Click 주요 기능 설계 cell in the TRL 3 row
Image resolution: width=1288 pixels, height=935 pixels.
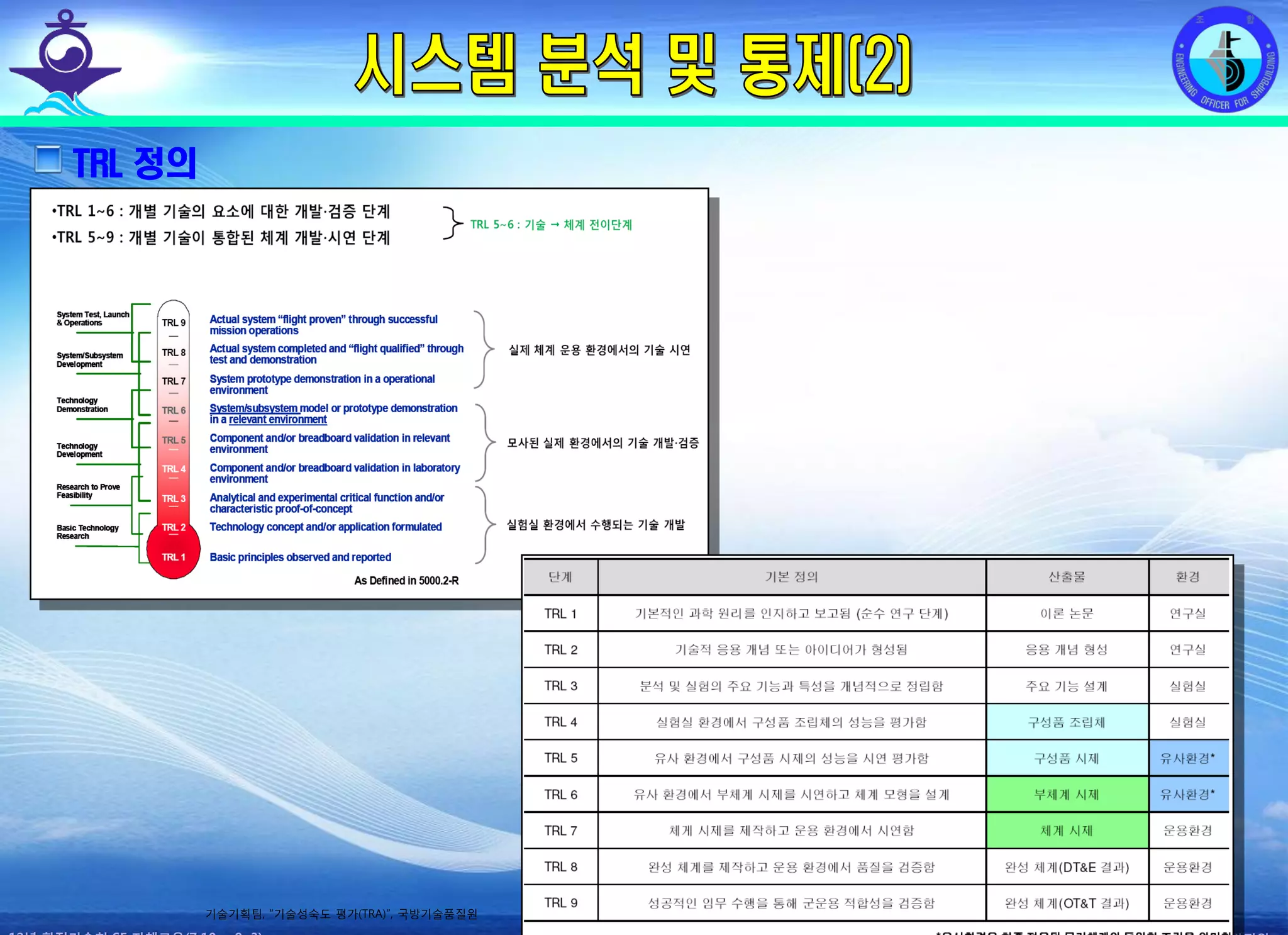tap(1067, 686)
